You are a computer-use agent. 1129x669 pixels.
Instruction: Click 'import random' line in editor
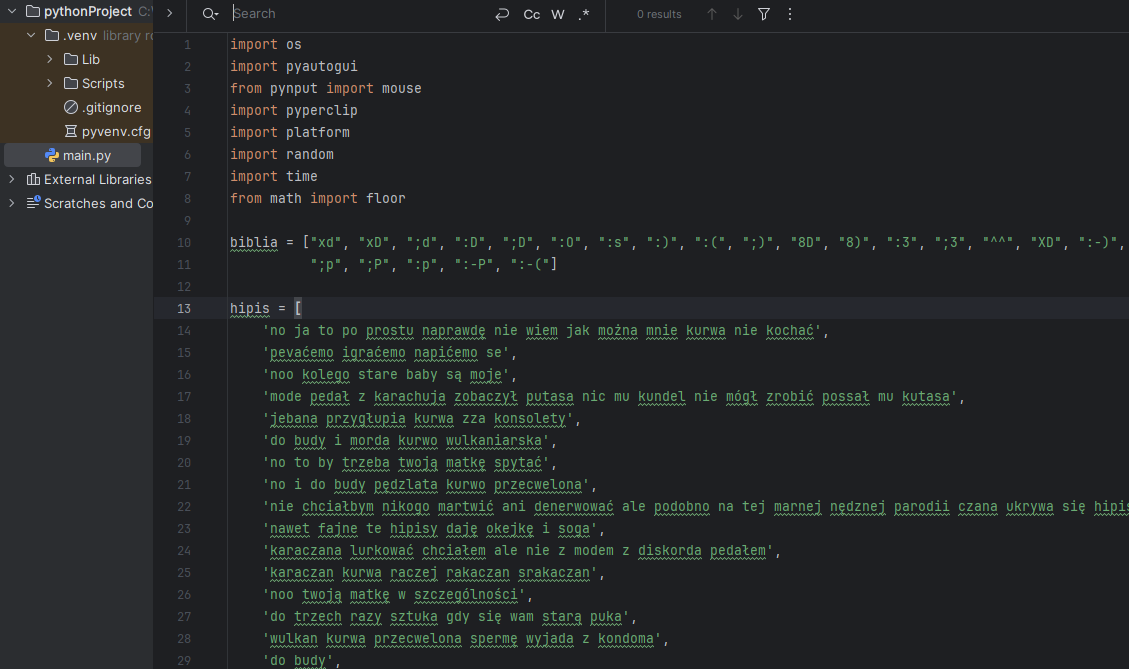point(282,155)
